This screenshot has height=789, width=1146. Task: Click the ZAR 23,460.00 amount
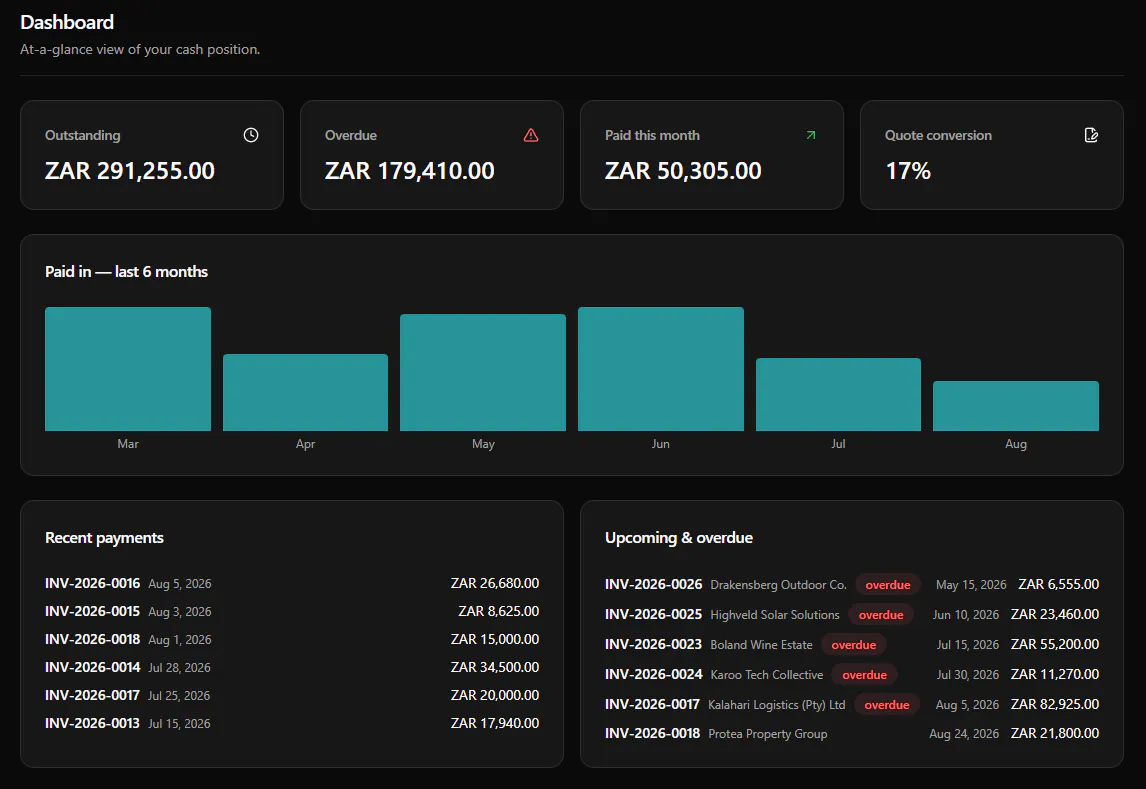click(x=1055, y=614)
